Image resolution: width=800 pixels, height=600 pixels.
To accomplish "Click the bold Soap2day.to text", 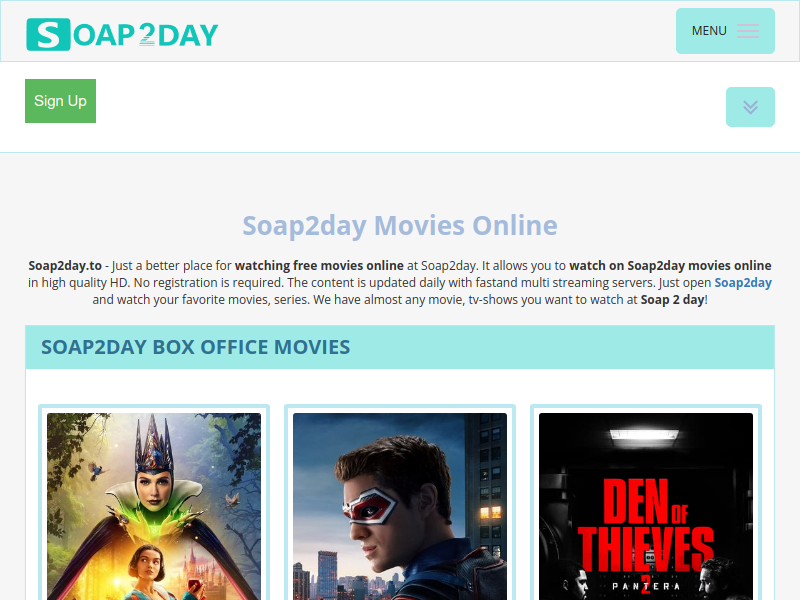I will (x=65, y=266).
